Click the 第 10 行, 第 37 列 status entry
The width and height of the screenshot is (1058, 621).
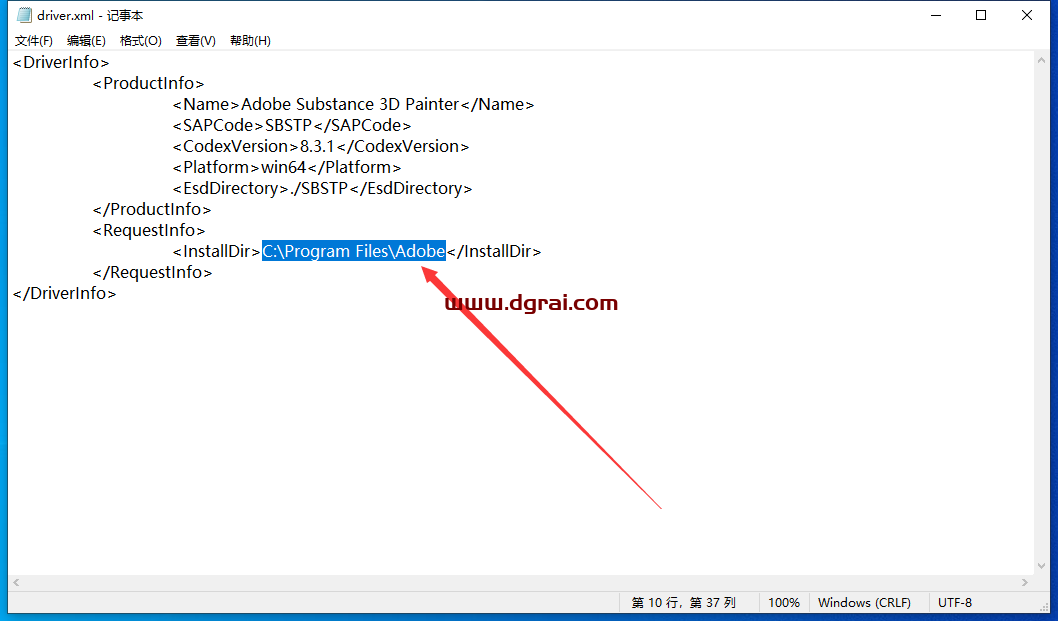(x=684, y=603)
